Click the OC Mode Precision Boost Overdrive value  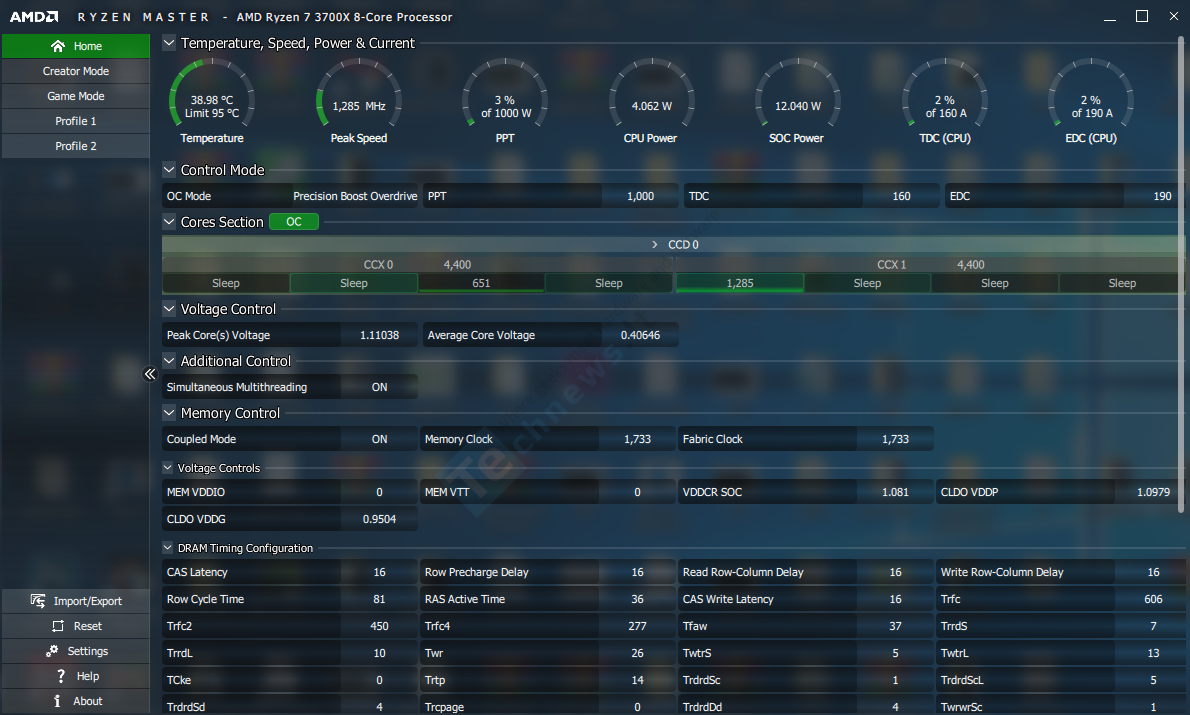click(355, 196)
